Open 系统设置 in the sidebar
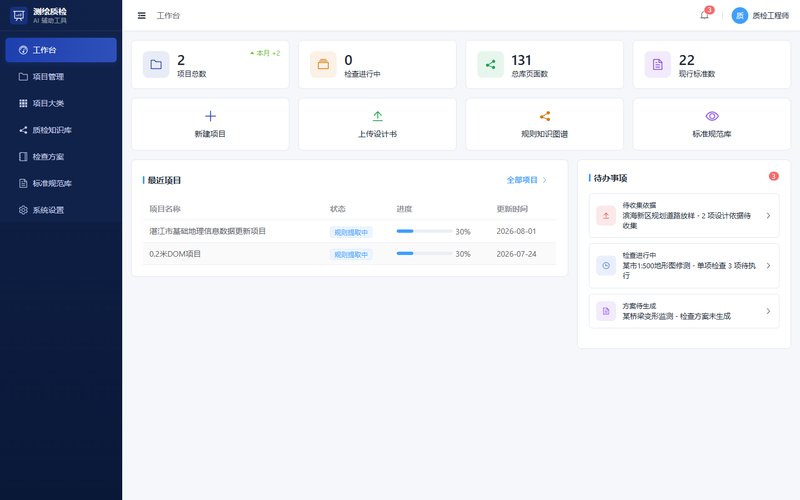Screen dimensions: 800x500 (61, 210)
